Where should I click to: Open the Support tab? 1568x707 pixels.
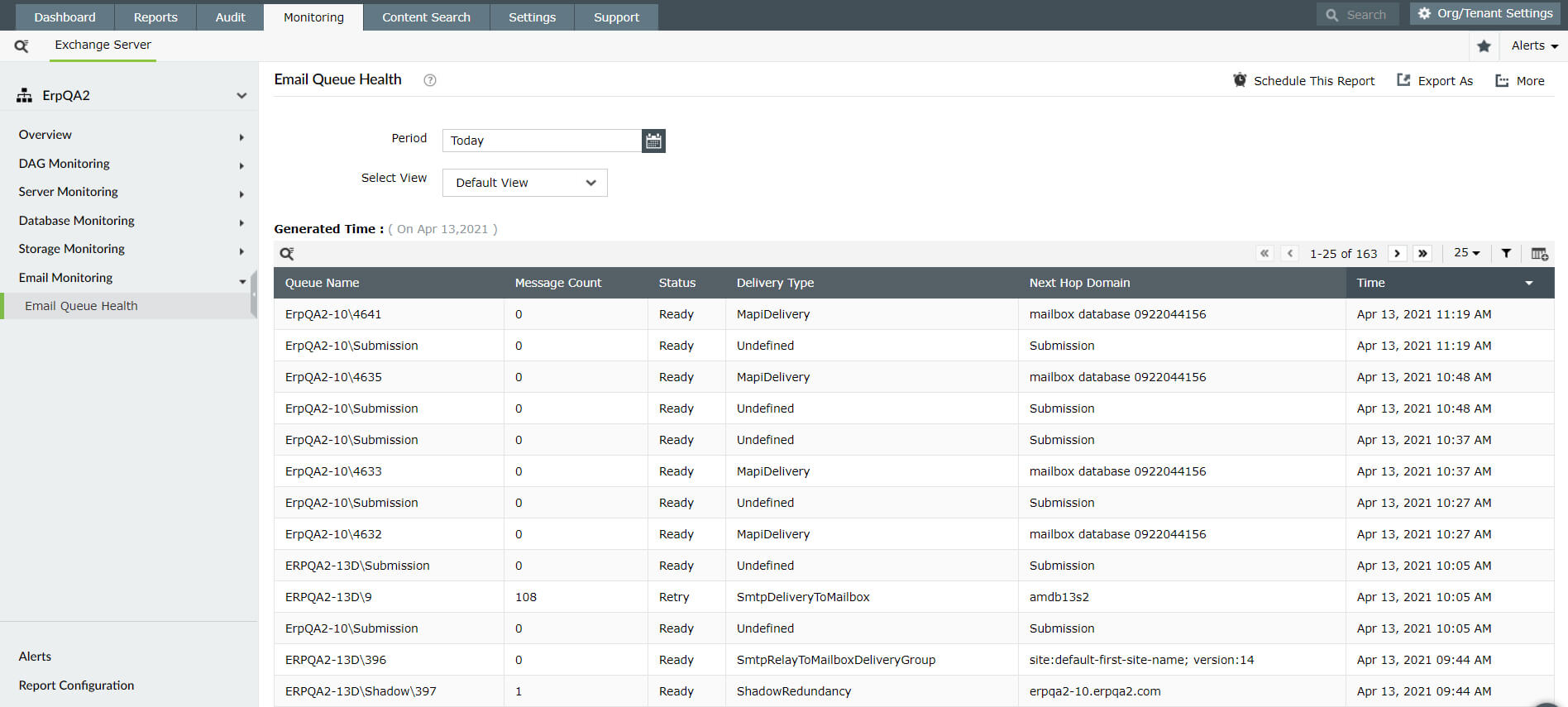pyautogui.click(x=616, y=17)
